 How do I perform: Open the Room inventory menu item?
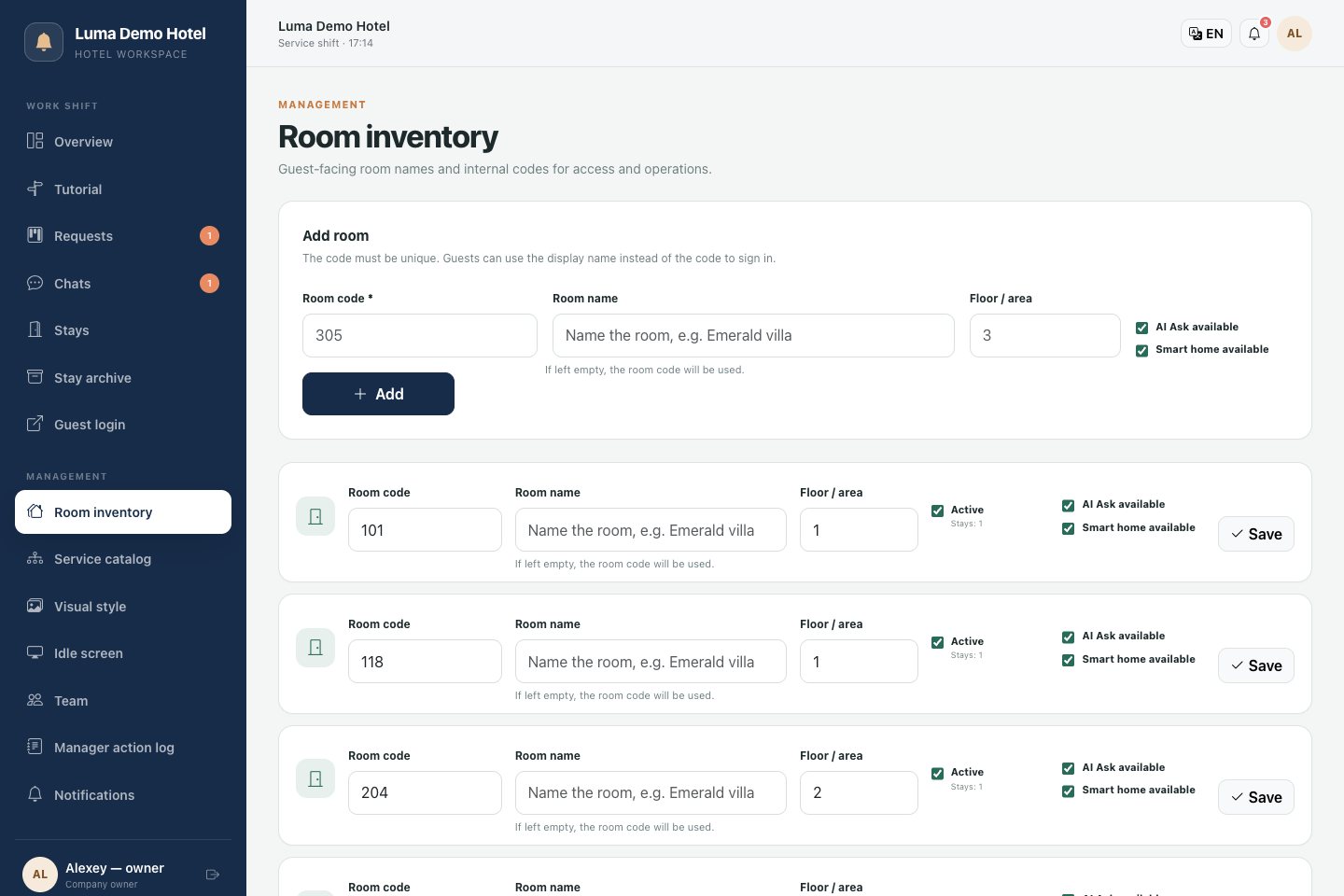click(123, 511)
